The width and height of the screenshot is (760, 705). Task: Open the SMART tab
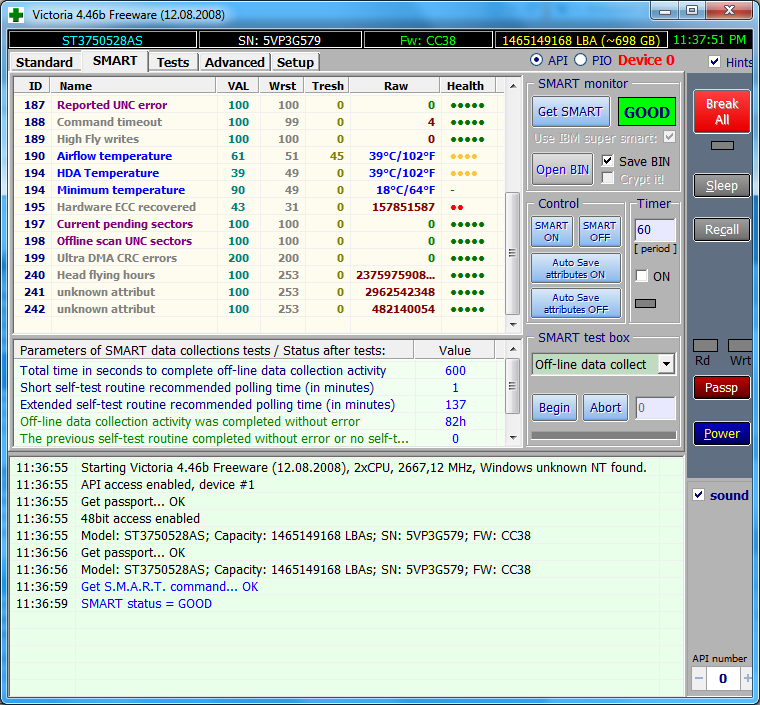tap(114, 61)
